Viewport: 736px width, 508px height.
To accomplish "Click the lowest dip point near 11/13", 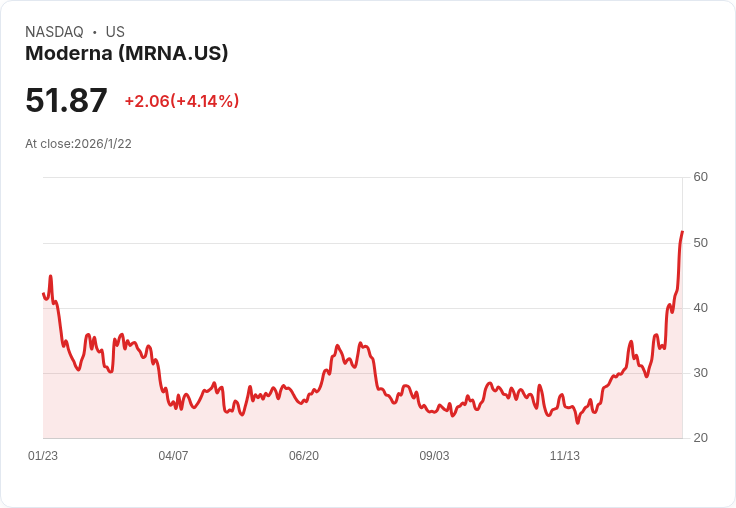I will [578, 422].
